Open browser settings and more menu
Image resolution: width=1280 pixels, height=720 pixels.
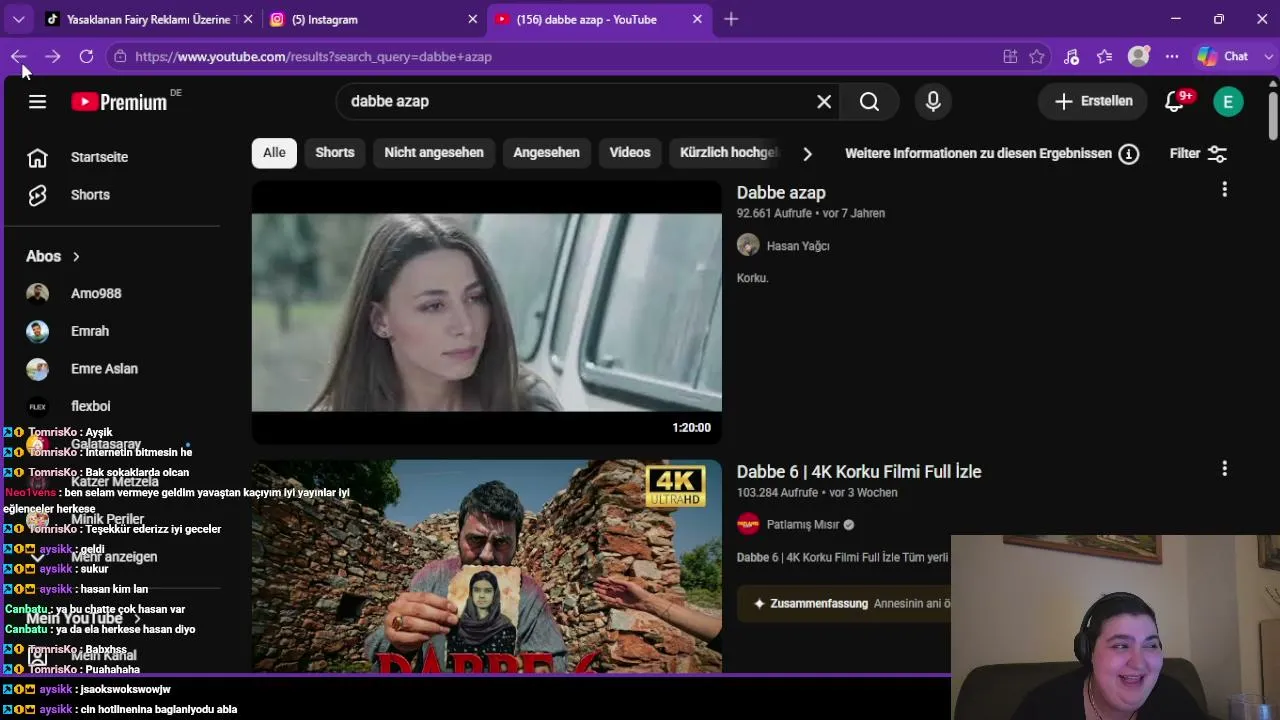(x=1172, y=57)
